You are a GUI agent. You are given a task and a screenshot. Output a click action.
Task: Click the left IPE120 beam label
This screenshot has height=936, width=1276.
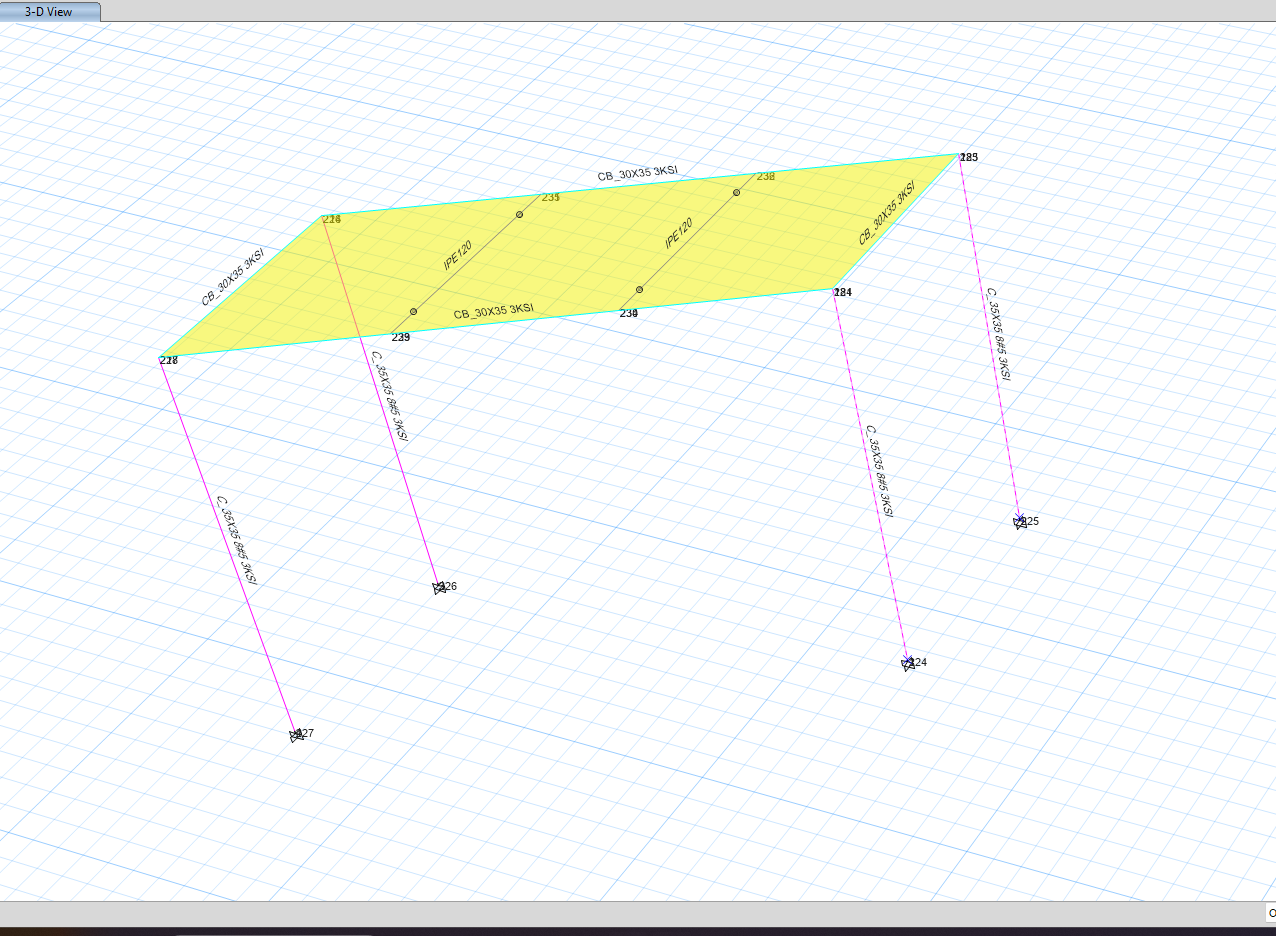coord(458,256)
